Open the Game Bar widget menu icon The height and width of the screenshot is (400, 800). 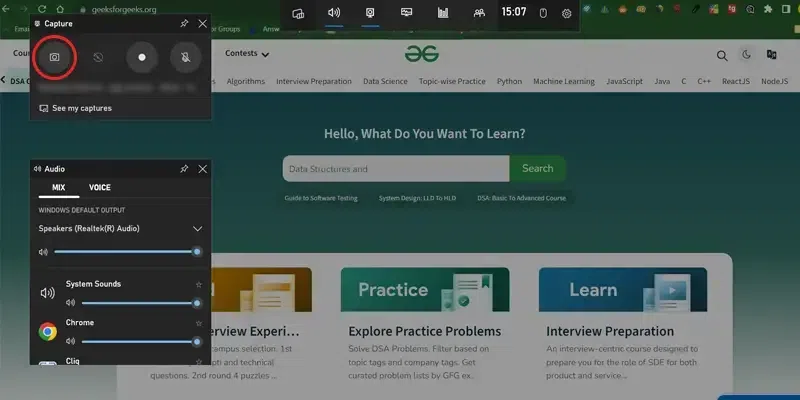(298, 14)
